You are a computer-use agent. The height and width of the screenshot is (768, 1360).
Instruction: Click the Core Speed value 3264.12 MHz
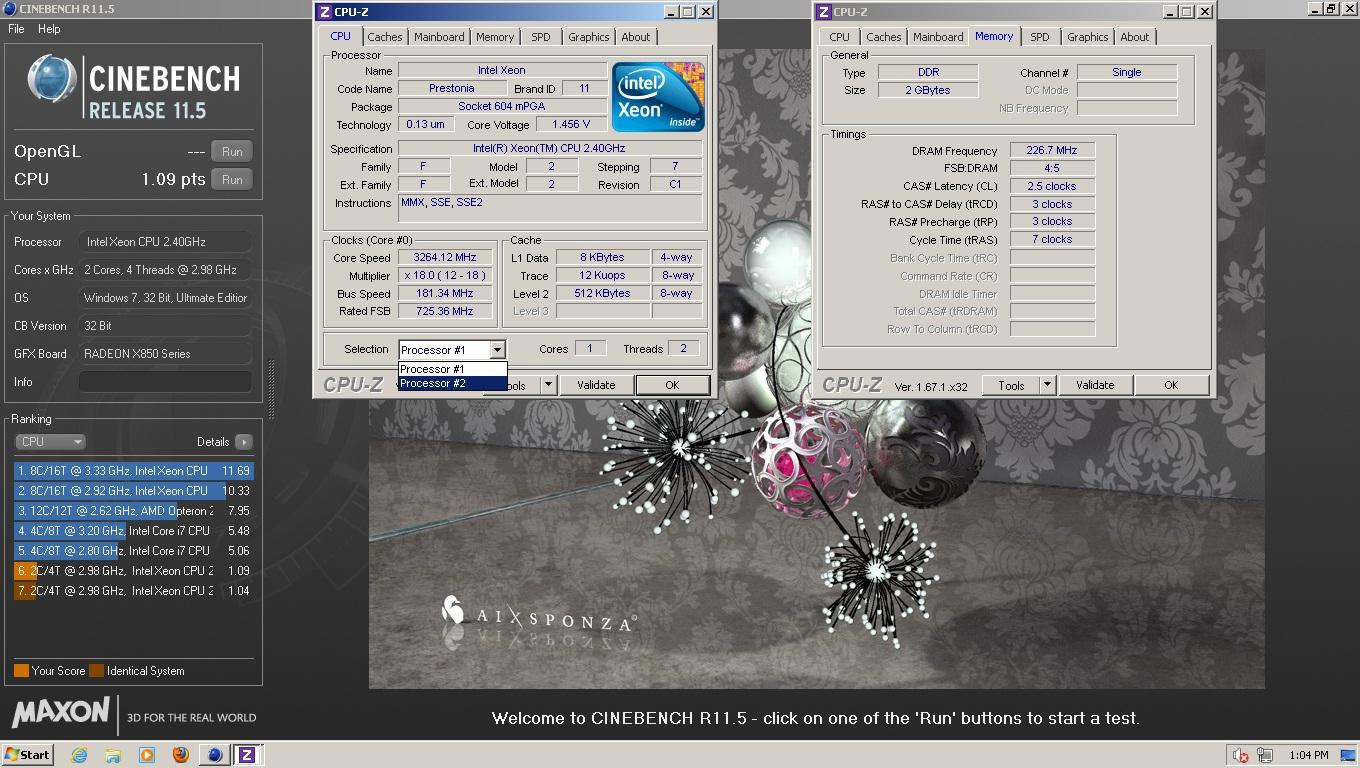click(x=445, y=257)
